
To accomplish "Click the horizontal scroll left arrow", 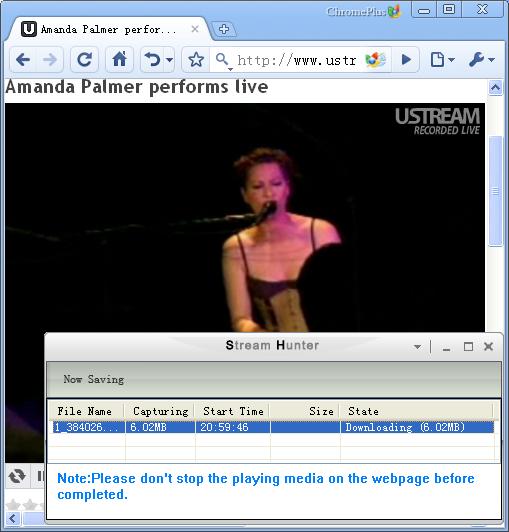I will [x=13, y=519].
